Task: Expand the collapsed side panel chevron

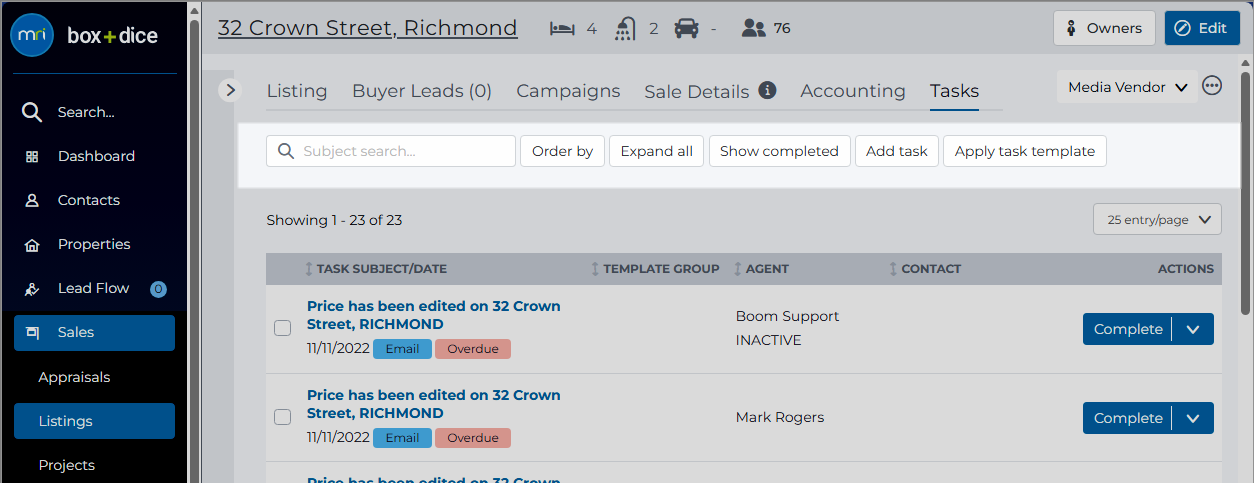Action: (230, 90)
